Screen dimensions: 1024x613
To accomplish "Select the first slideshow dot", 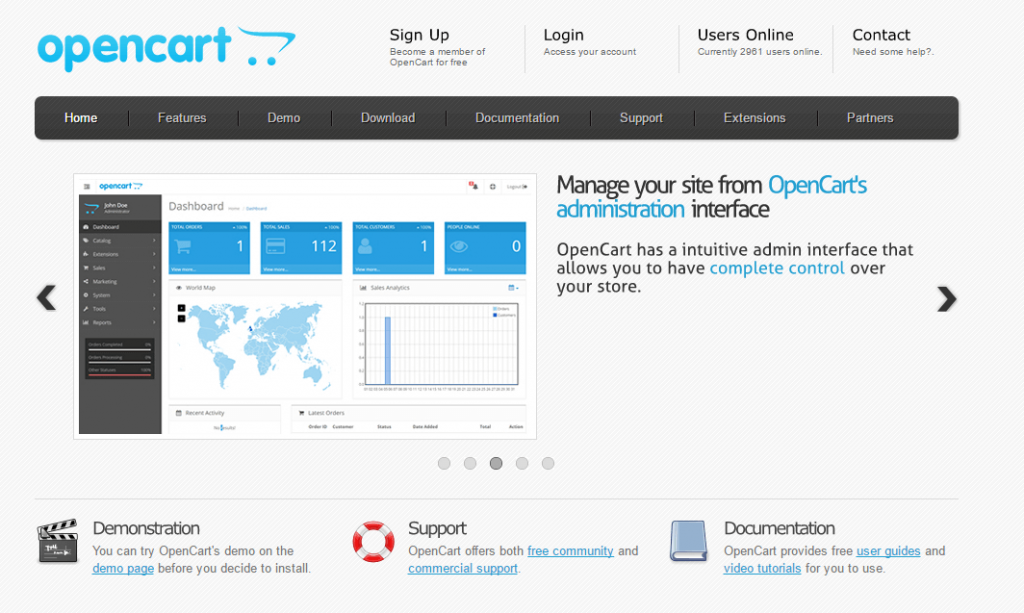I will [444, 463].
